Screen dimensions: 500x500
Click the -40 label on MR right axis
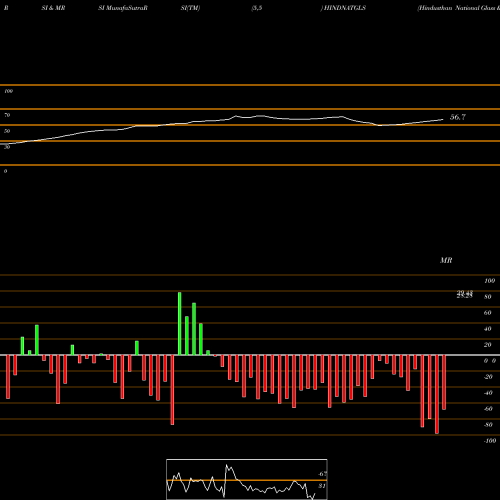[488, 393]
